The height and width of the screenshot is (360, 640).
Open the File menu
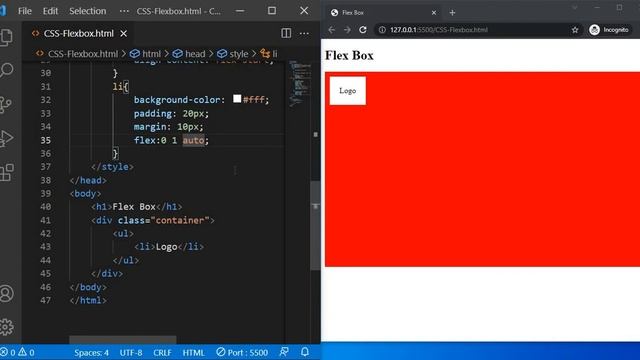click(x=24, y=11)
